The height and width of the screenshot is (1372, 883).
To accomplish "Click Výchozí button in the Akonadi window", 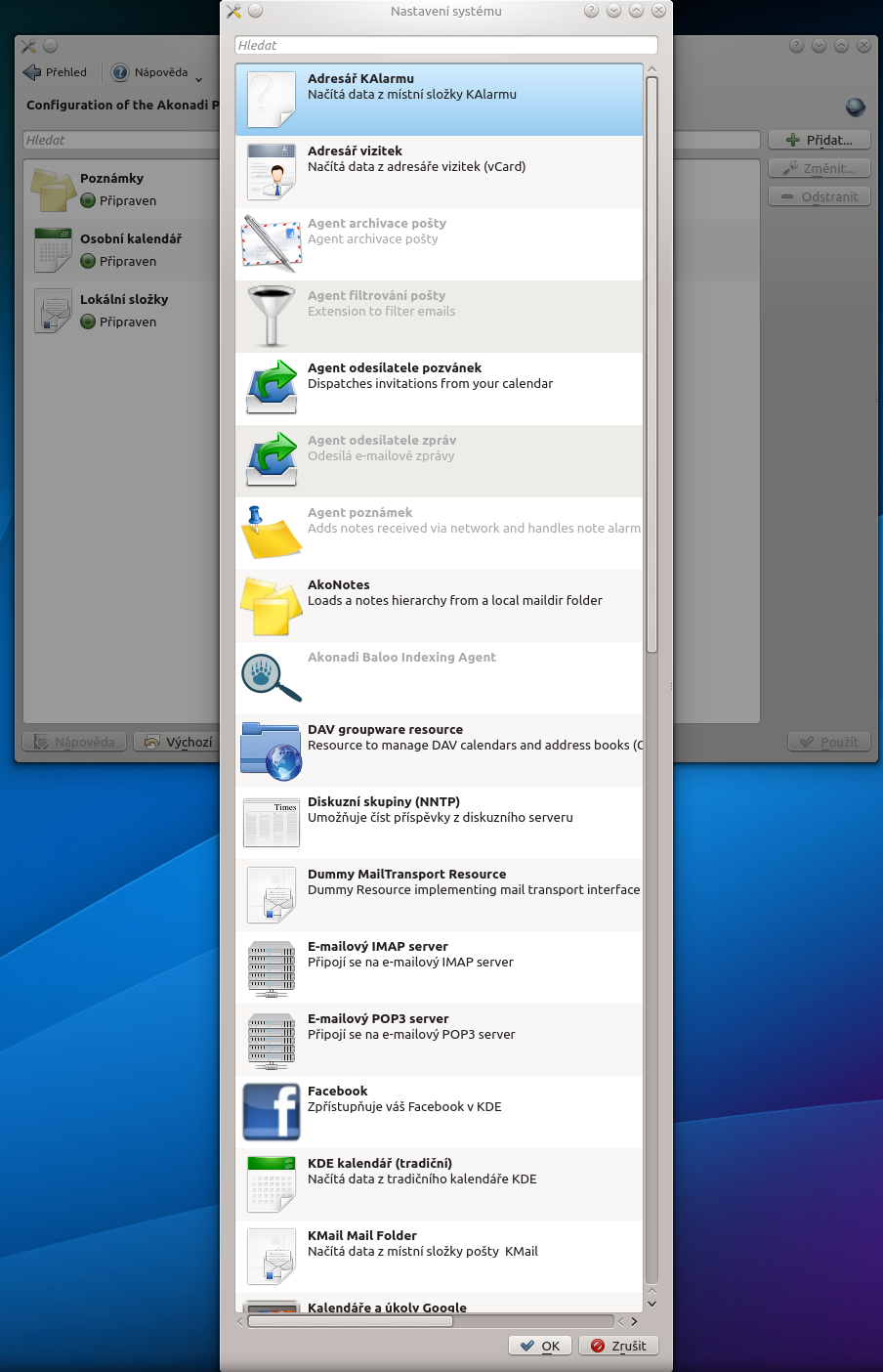I will click(x=176, y=742).
